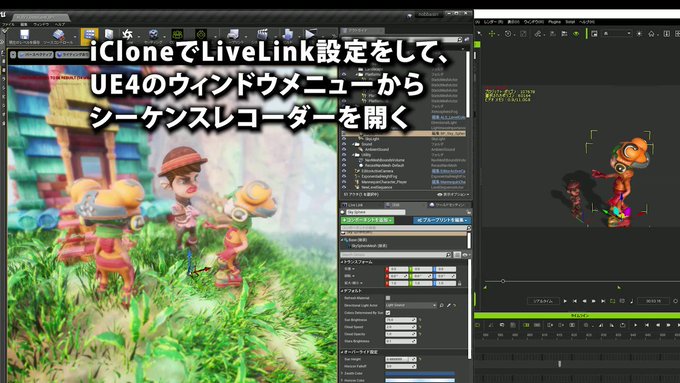
Task: Toggle visibility of SkyLight in outliner
Action: click(x=344, y=139)
